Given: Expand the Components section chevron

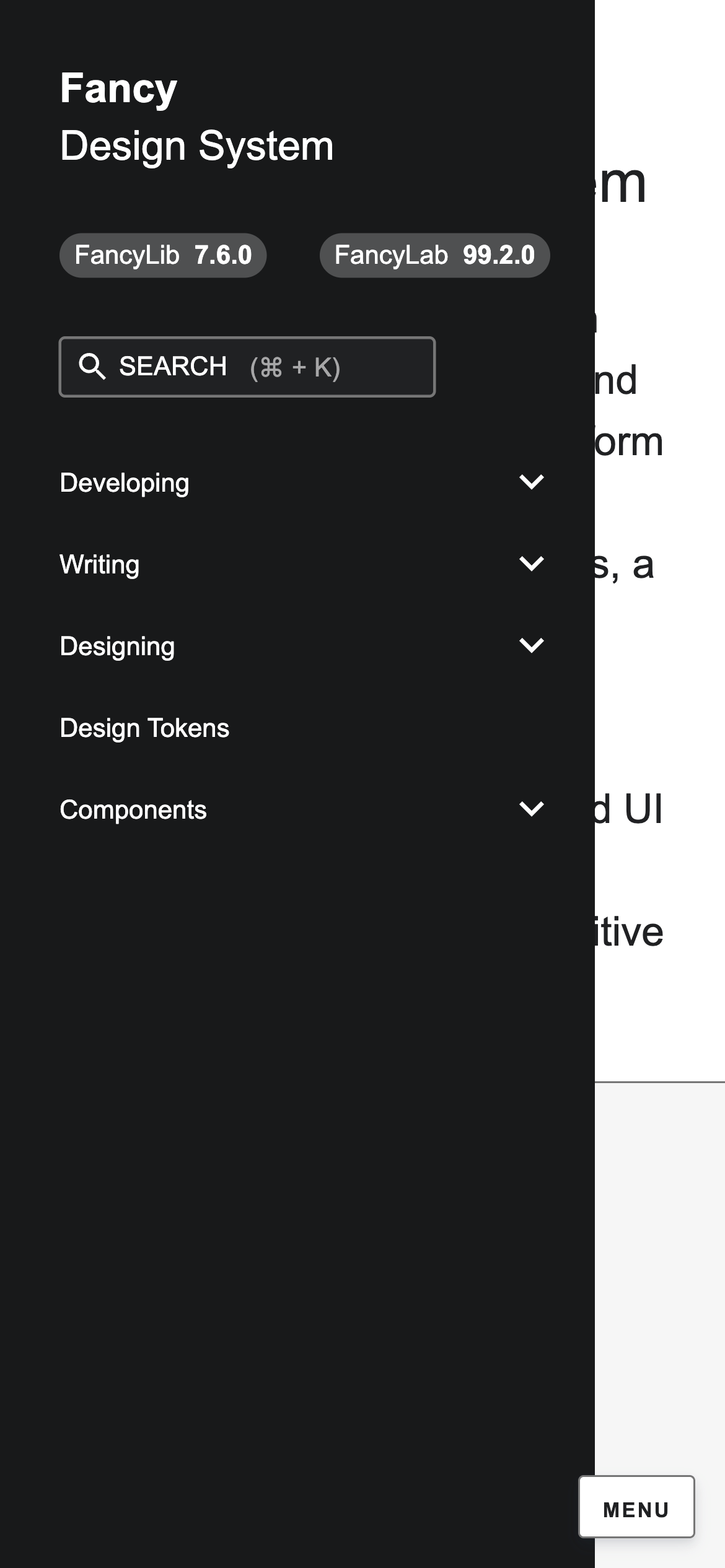Looking at the screenshot, I should 531,809.
